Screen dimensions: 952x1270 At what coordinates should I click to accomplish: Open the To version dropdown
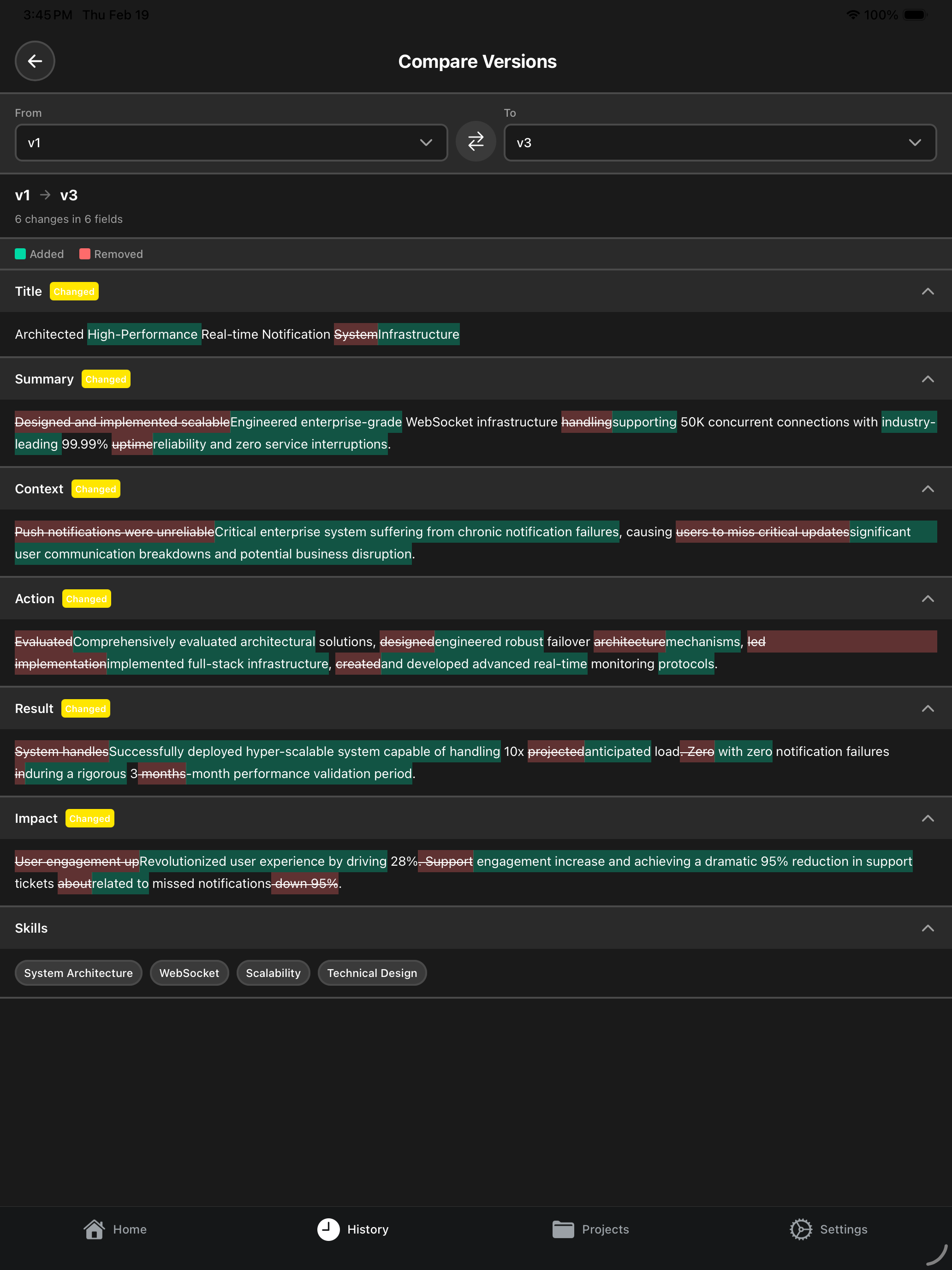pyautogui.click(x=720, y=143)
